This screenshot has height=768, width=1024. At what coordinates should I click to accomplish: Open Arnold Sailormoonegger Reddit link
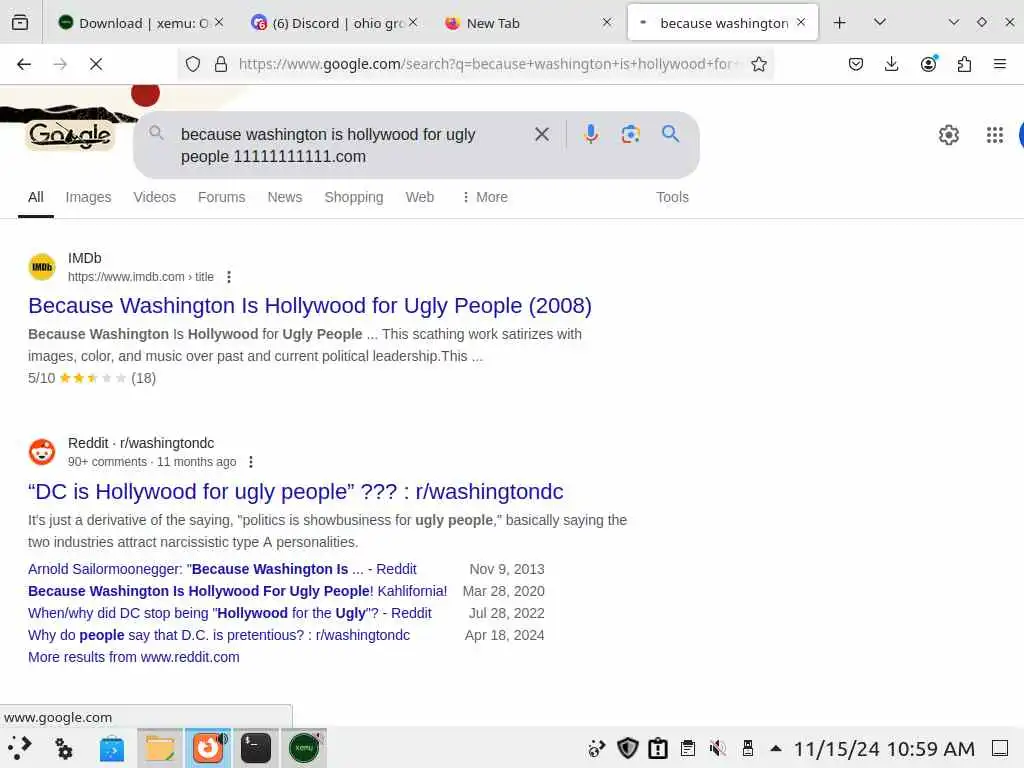coord(222,569)
